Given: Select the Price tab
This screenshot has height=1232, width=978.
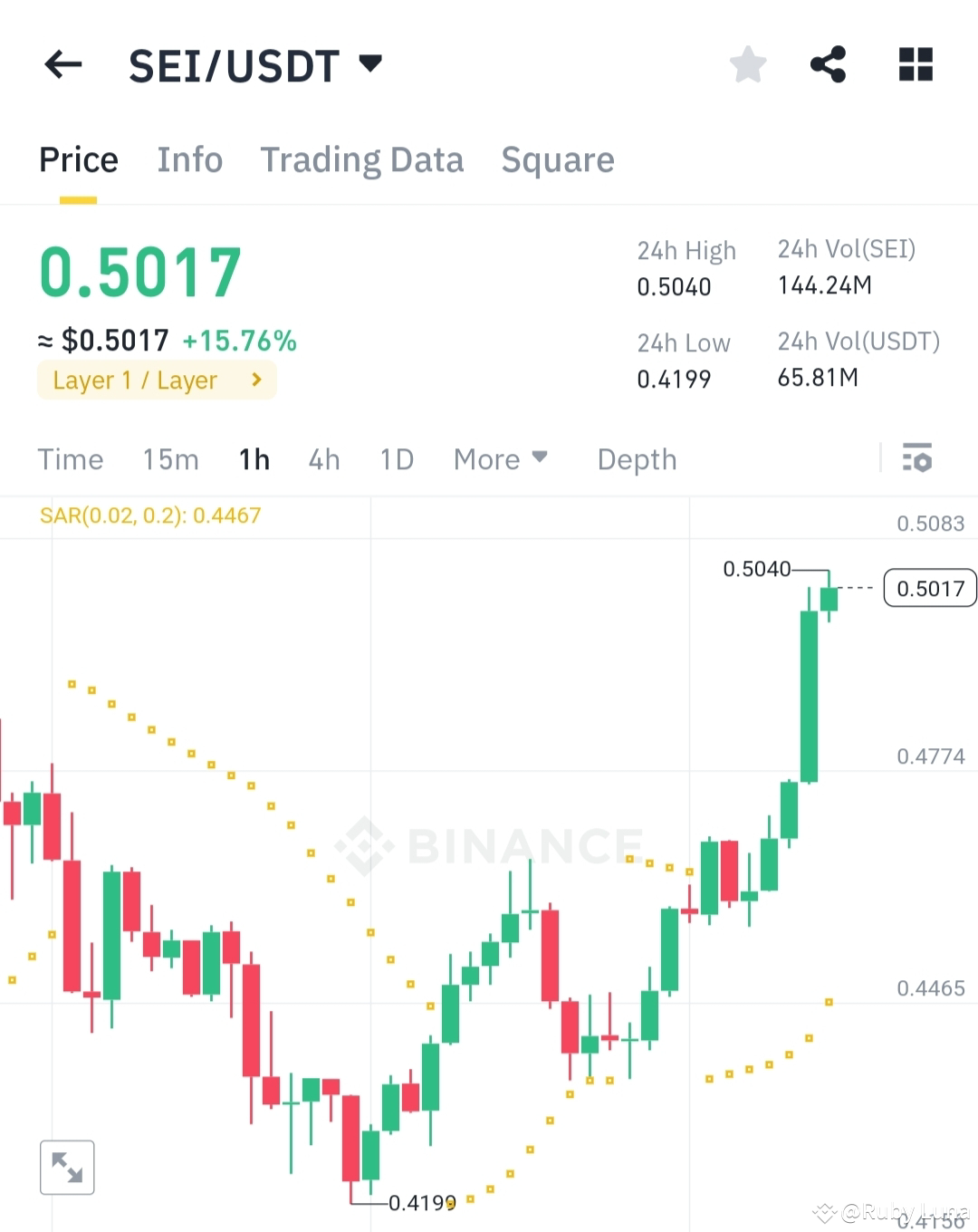Looking at the screenshot, I should [x=78, y=159].
